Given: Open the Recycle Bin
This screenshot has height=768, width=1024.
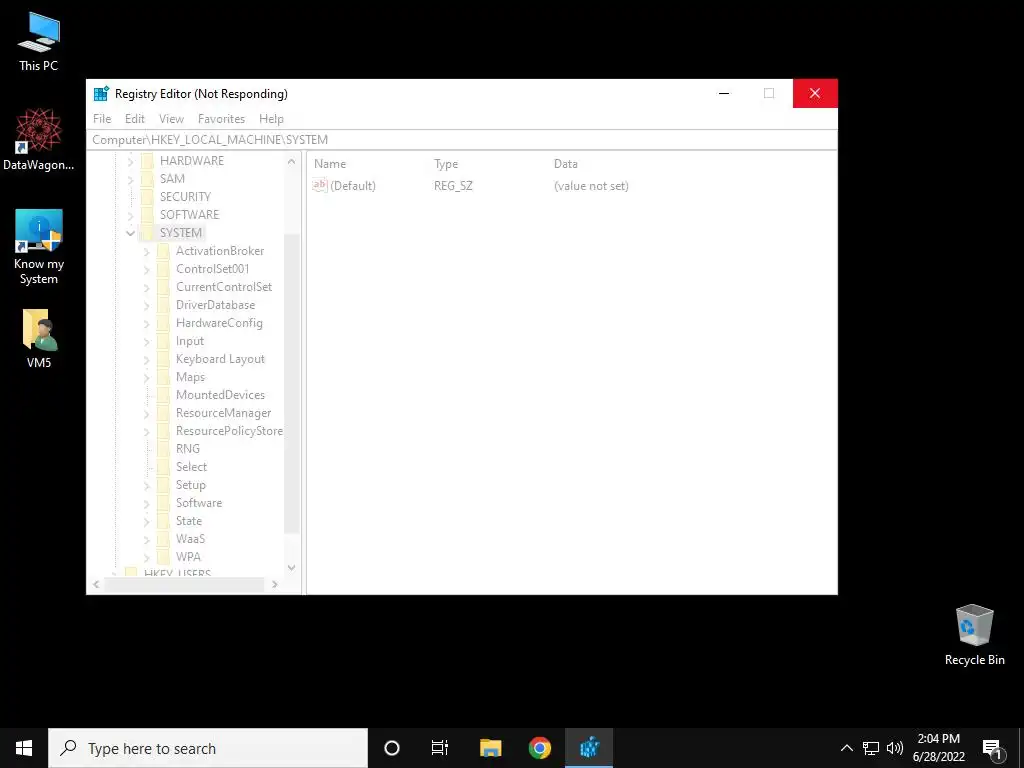Looking at the screenshot, I should click(x=974, y=635).
